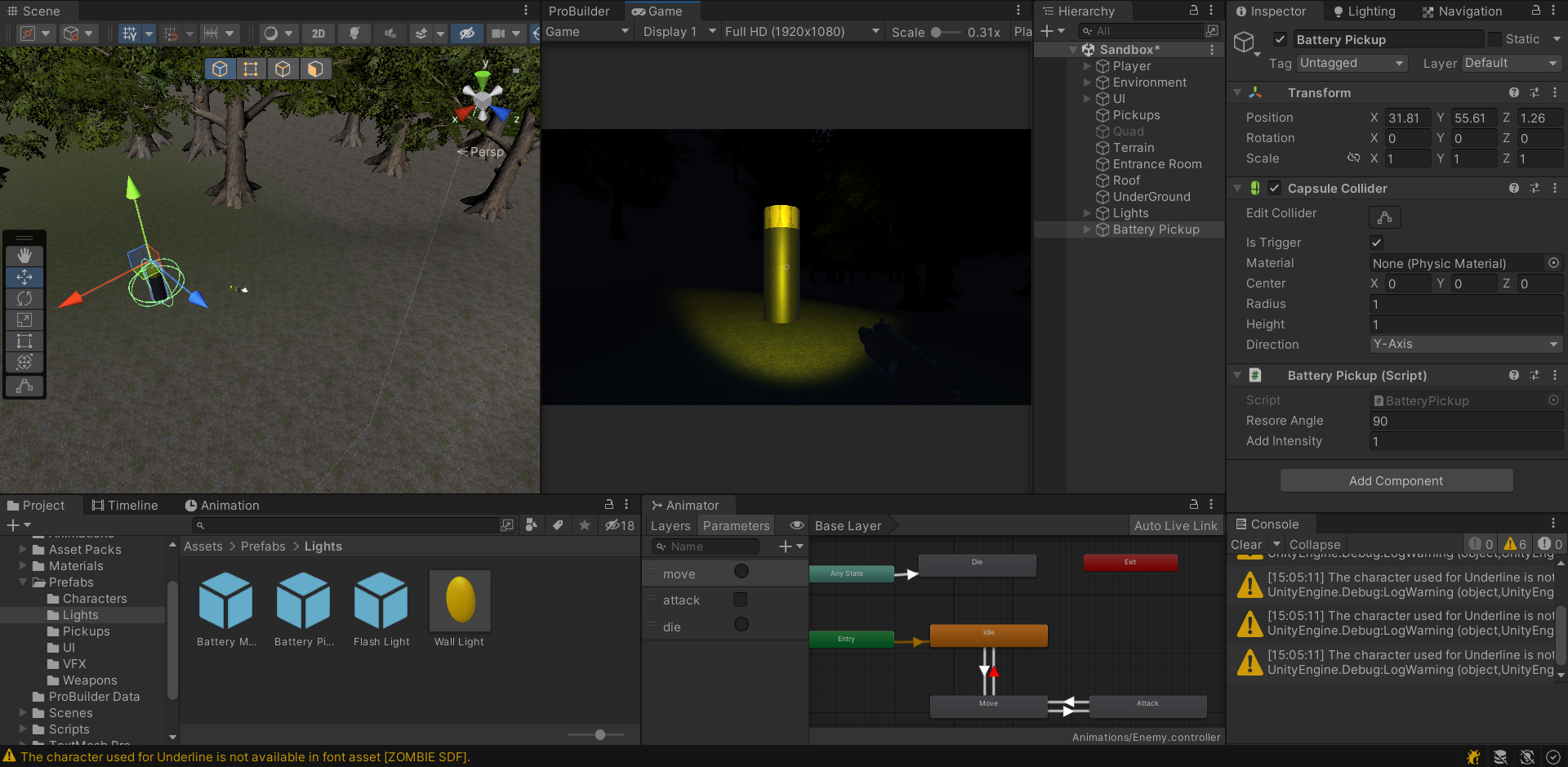1568x767 pixels.
Task: Open Full HD resolution dropdown
Action: 802,32
